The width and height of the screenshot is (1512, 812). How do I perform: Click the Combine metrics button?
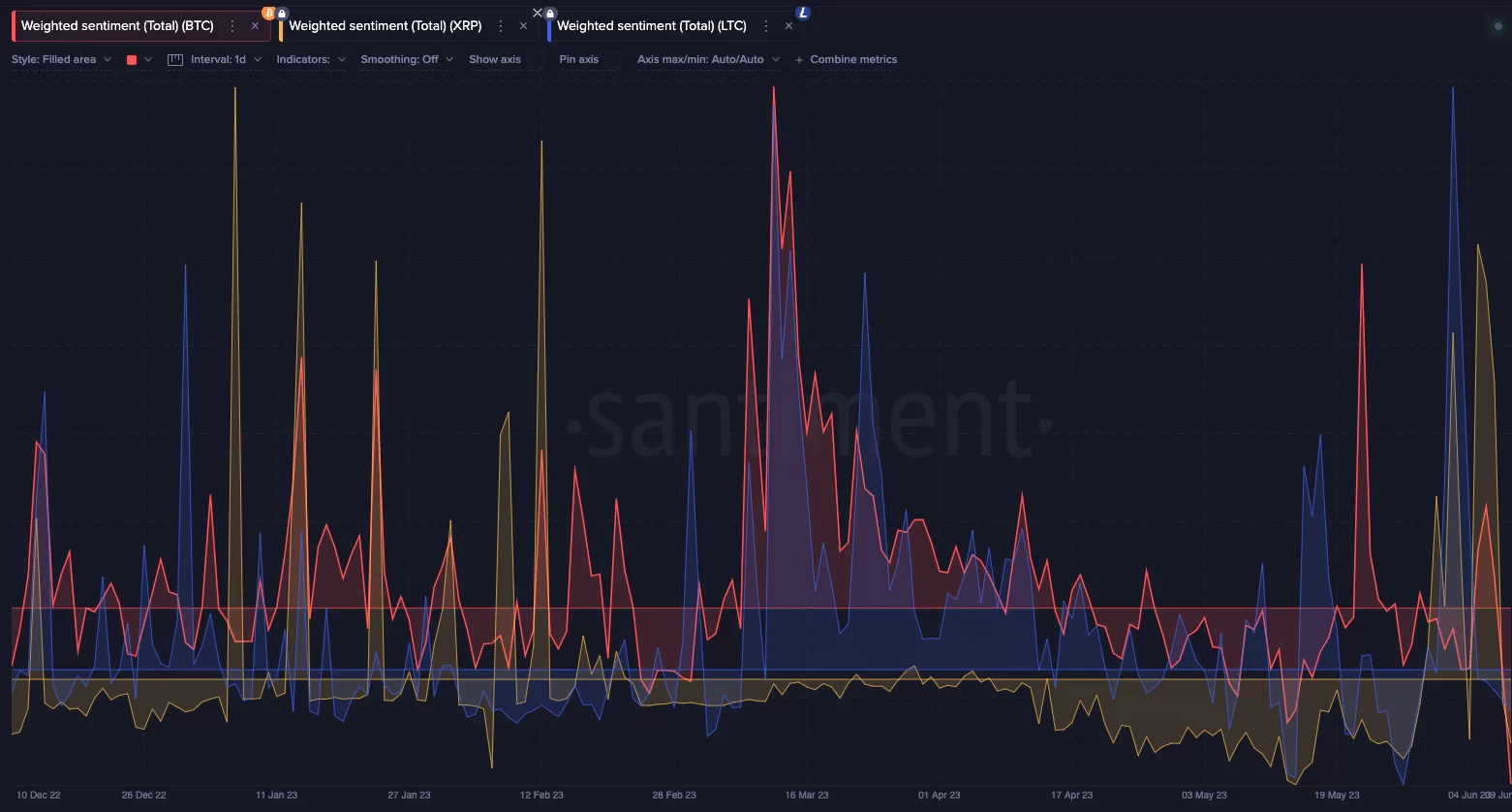(x=846, y=60)
